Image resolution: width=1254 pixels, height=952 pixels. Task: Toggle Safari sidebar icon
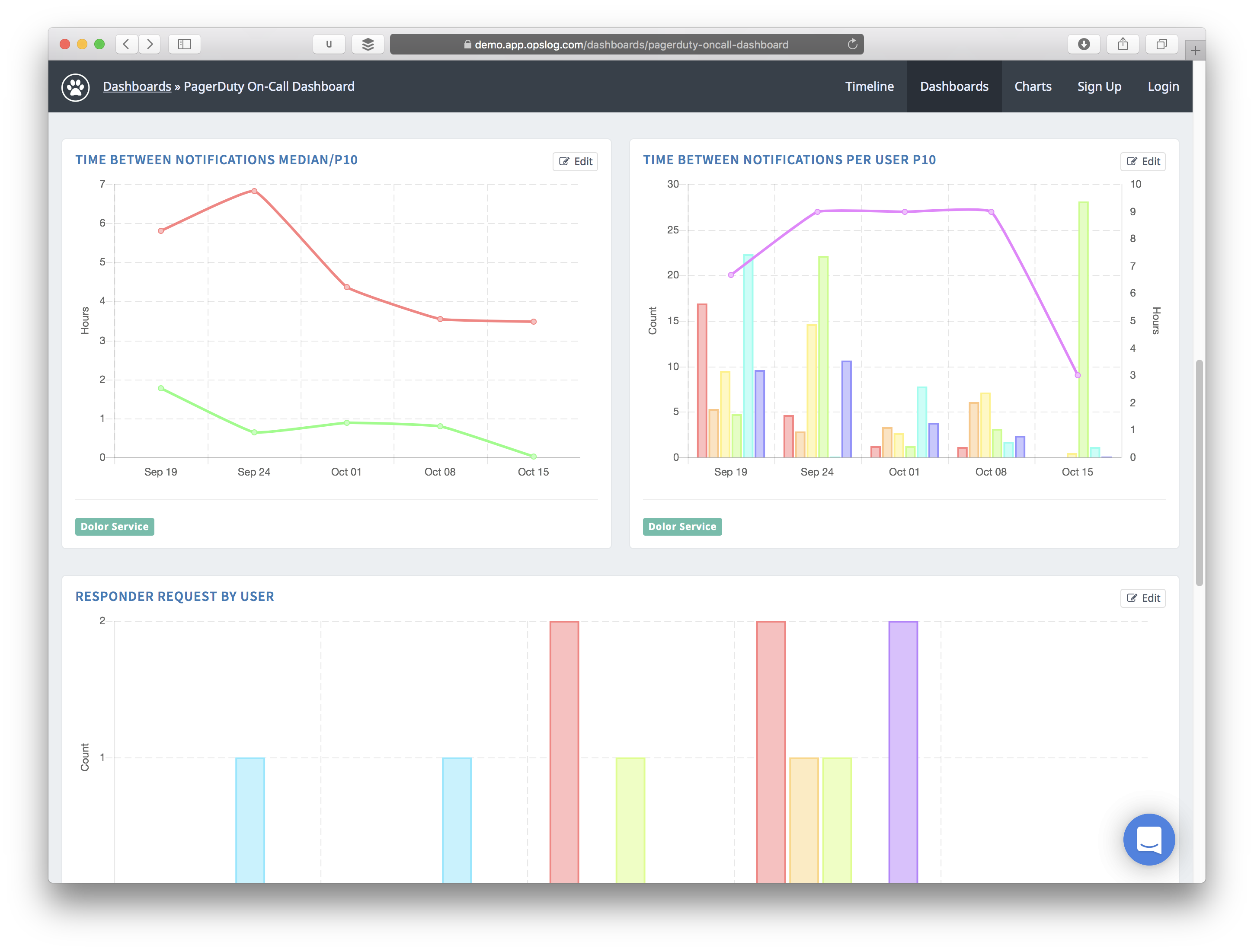click(x=184, y=44)
